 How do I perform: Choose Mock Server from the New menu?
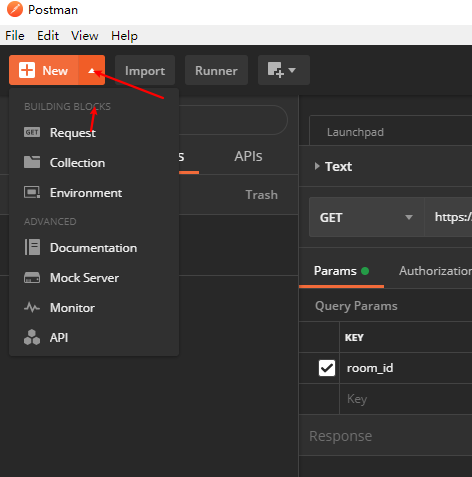94,277
